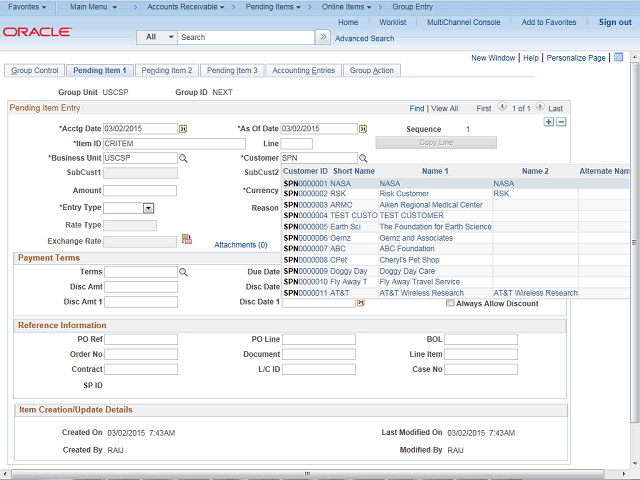Click the search go arrow button
640x480 pixels.
[322, 37]
